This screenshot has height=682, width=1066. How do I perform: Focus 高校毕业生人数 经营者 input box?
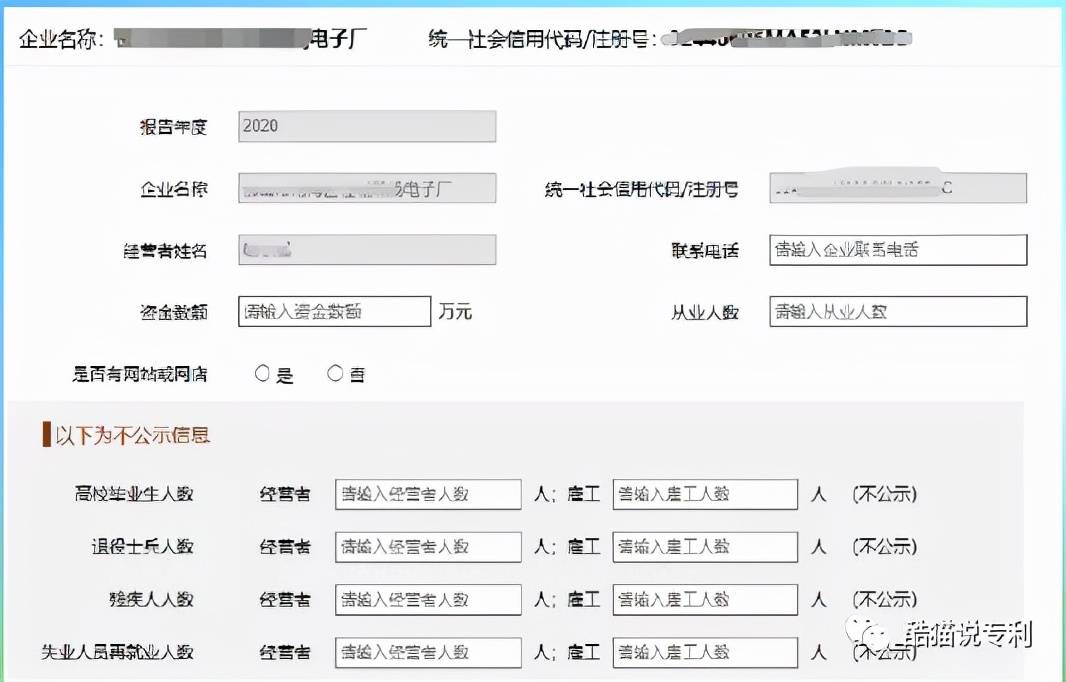tap(428, 494)
